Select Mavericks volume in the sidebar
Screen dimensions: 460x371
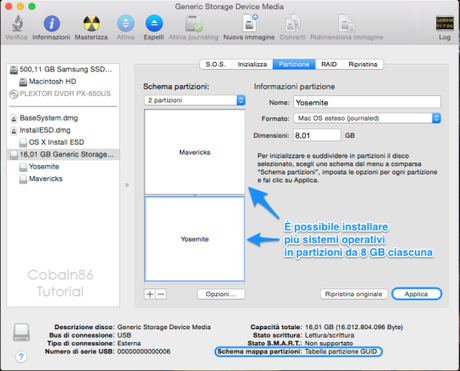click(x=63, y=179)
